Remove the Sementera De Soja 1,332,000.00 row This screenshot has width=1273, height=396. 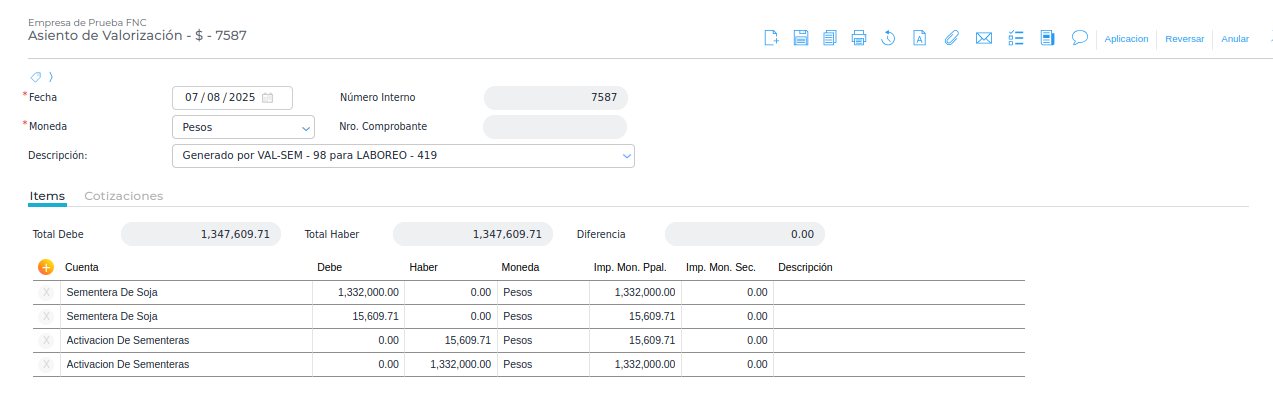point(46,292)
